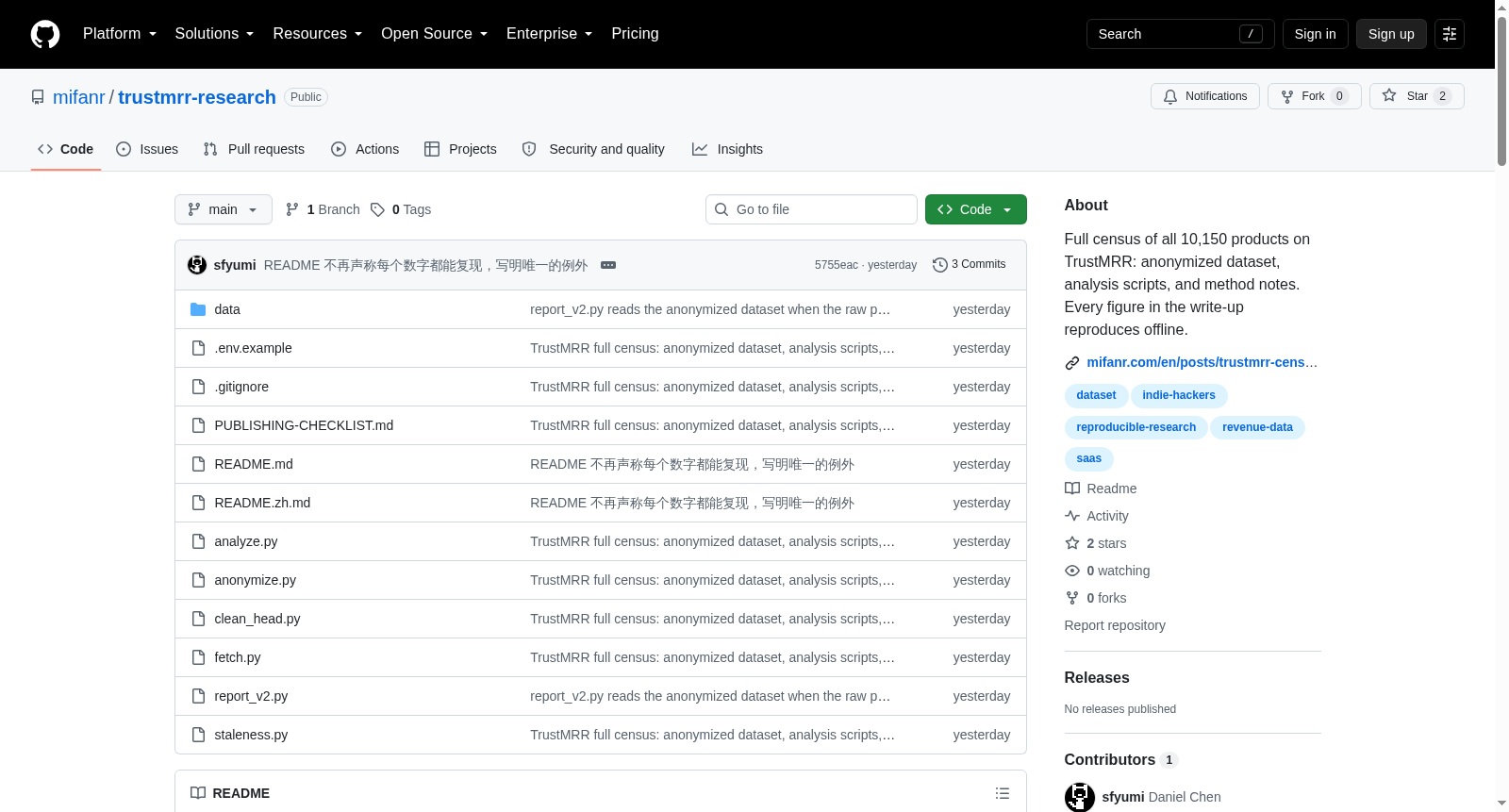1509x812 pixels.
Task: Click the header Search field
Action: (x=1181, y=34)
